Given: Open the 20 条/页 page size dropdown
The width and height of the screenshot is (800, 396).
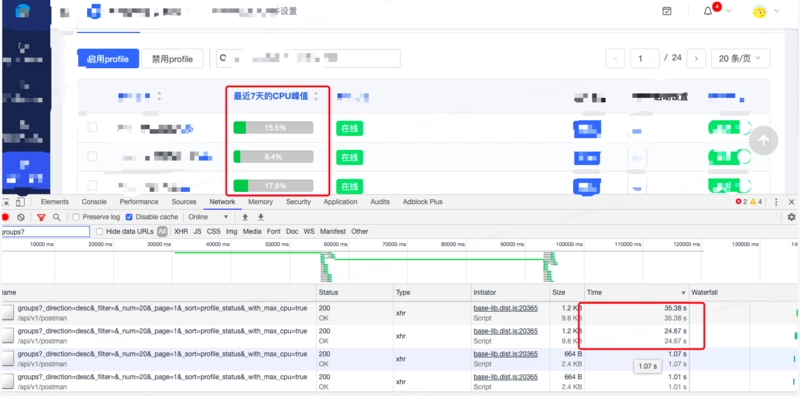Looking at the screenshot, I should (740, 58).
